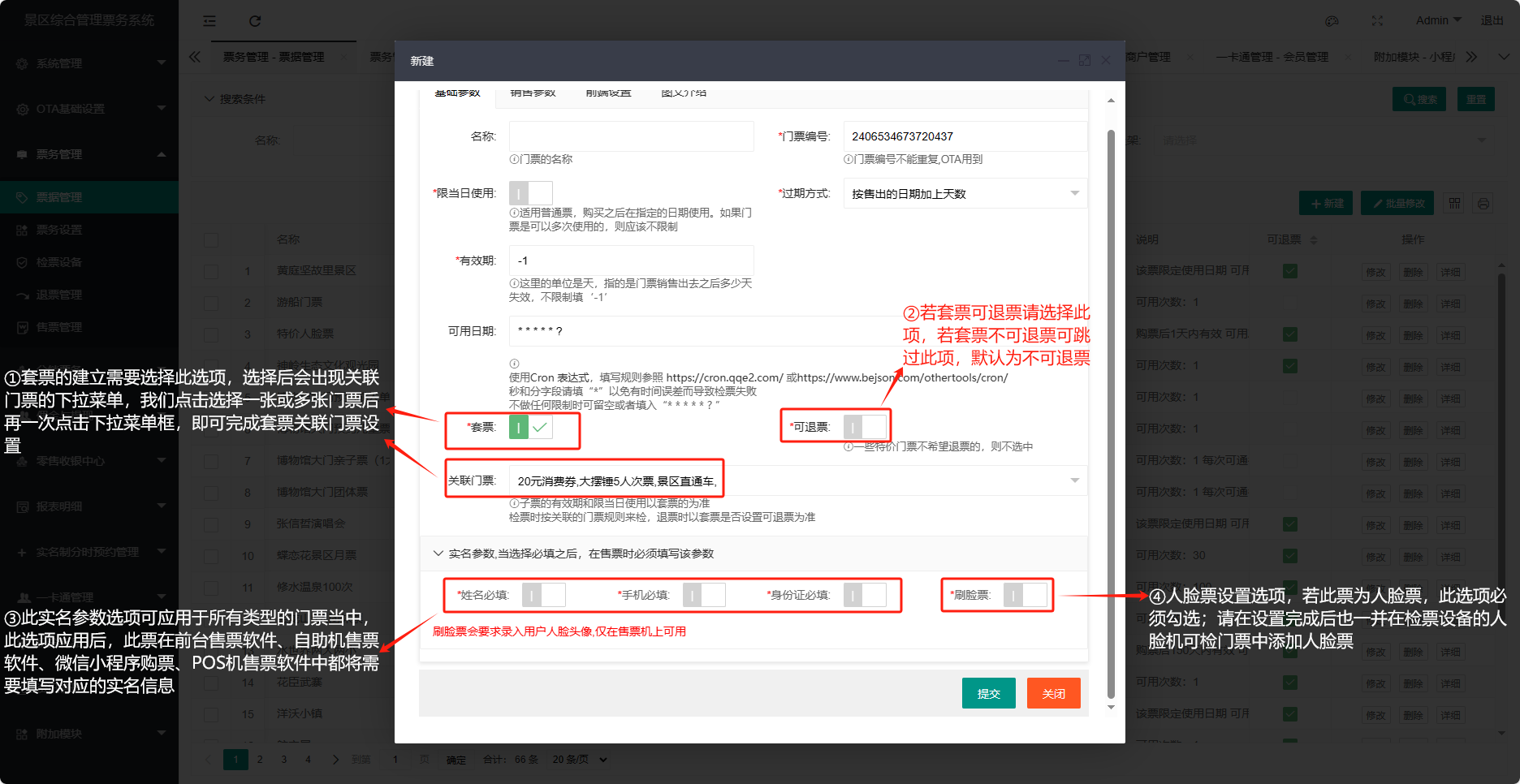
Task: Expand the 系统管理 sidebar menu arrow
Action: pyautogui.click(x=161, y=63)
